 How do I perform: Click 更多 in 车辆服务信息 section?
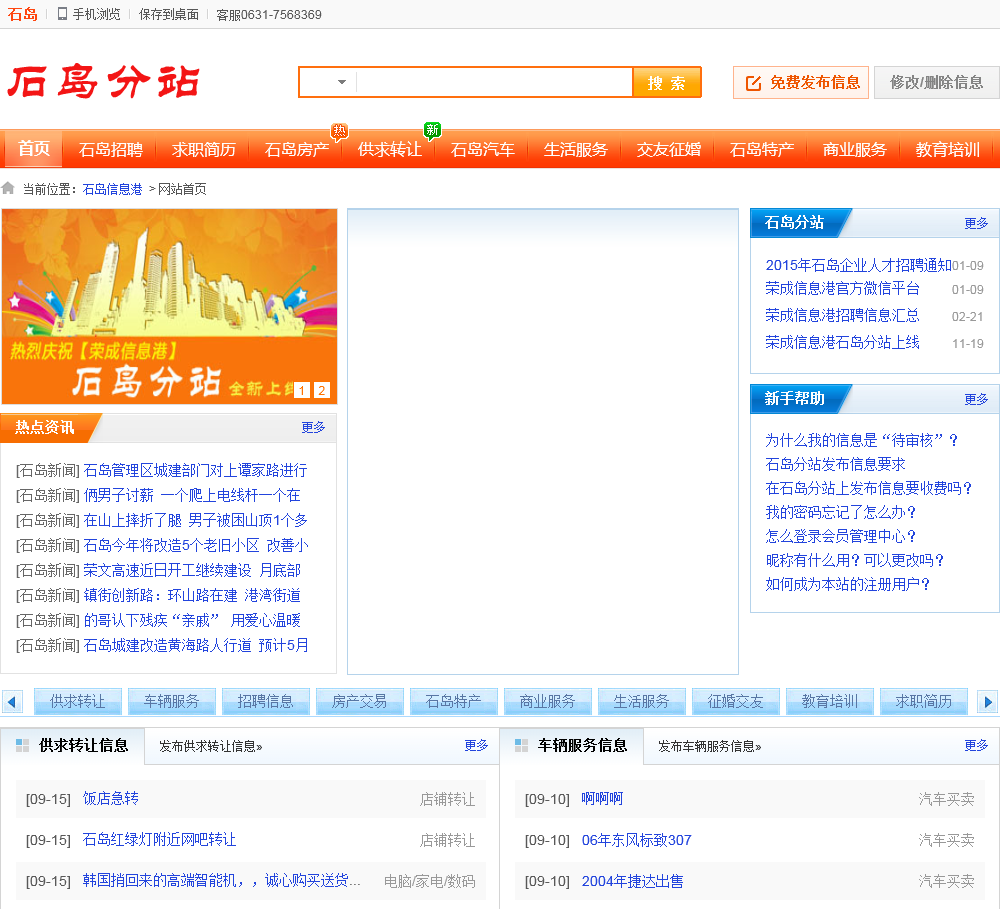(x=976, y=746)
